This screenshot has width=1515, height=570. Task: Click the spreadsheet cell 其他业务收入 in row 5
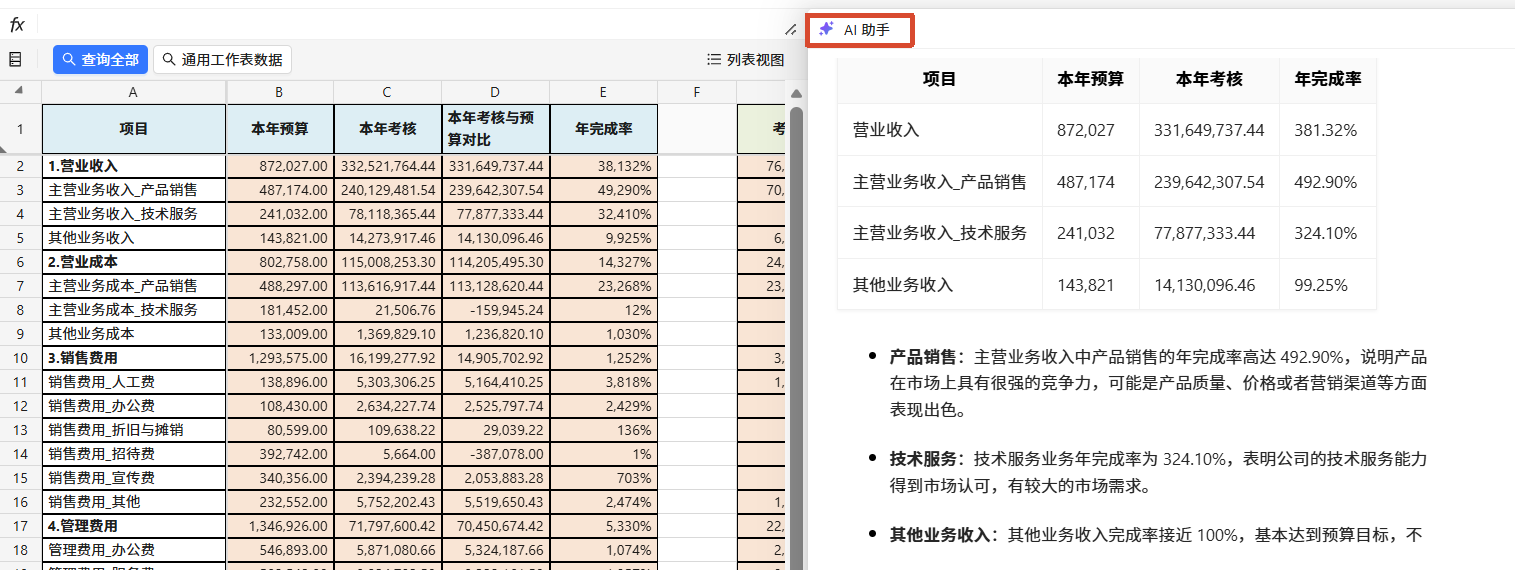pos(134,238)
